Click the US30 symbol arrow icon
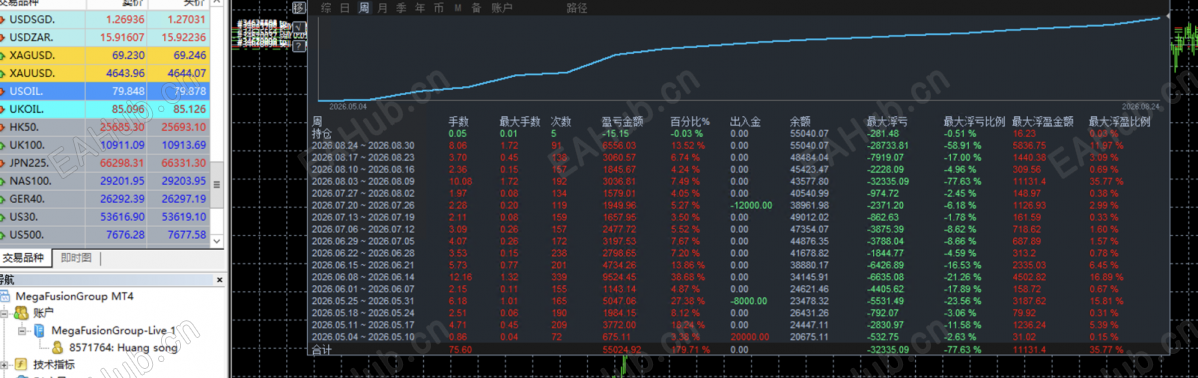1198x378 pixels. [x=3, y=217]
